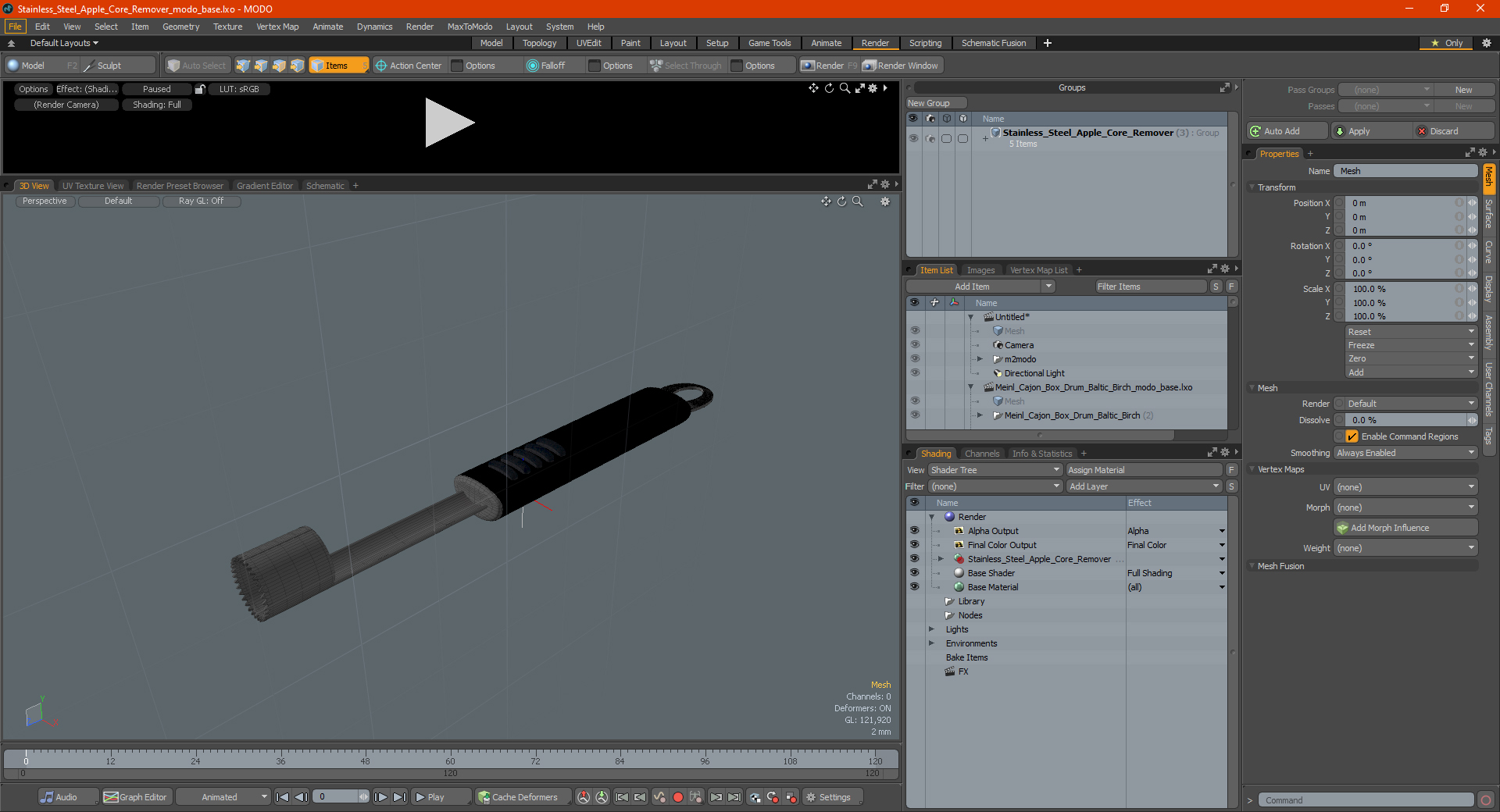The height and width of the screenshot is (812, 1500).
Task: Reset the render preview with refresh icon
Action: (x=829, y=88)
